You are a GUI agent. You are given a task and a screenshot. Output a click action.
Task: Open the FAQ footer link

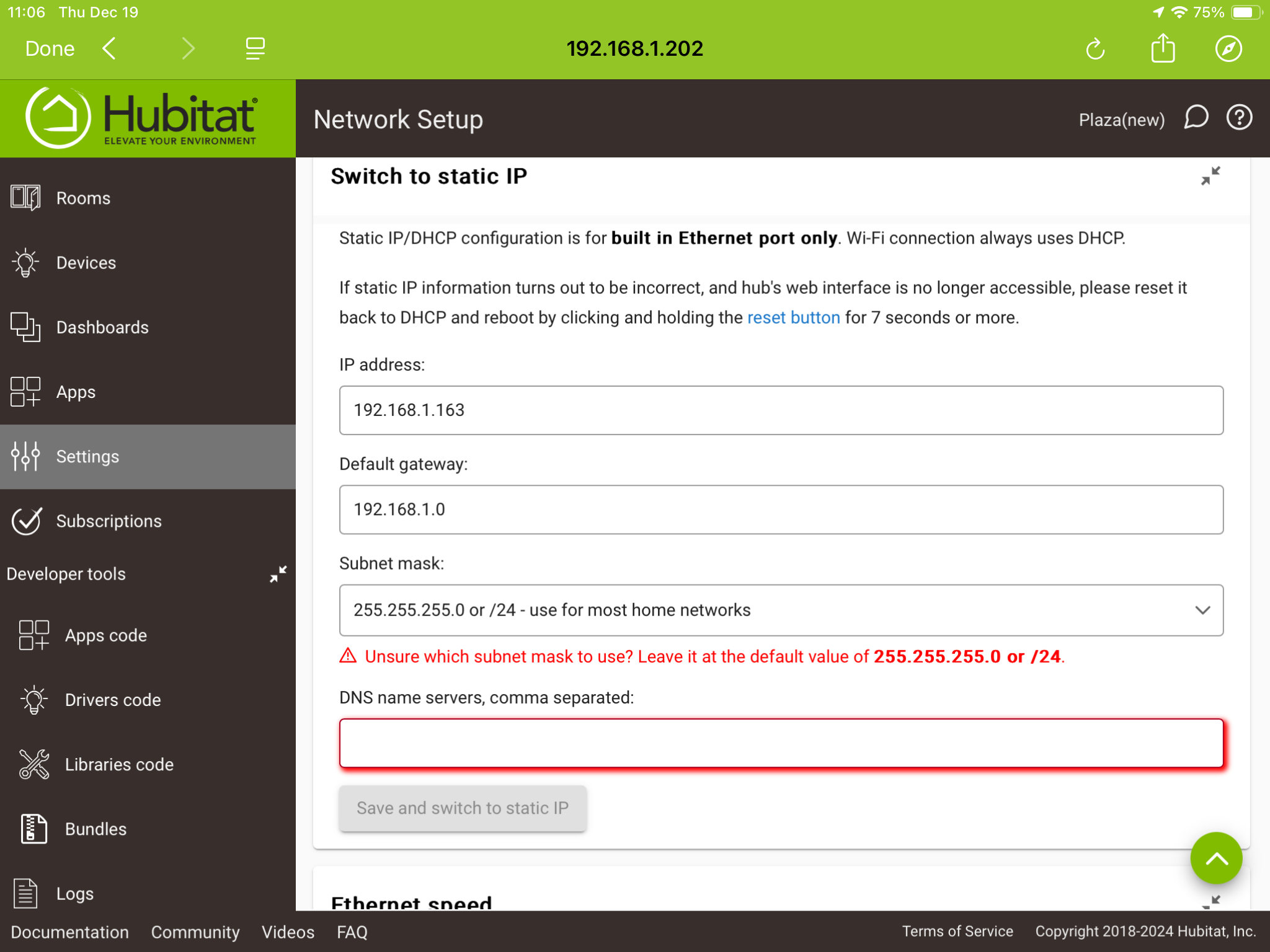click(352, 932)
